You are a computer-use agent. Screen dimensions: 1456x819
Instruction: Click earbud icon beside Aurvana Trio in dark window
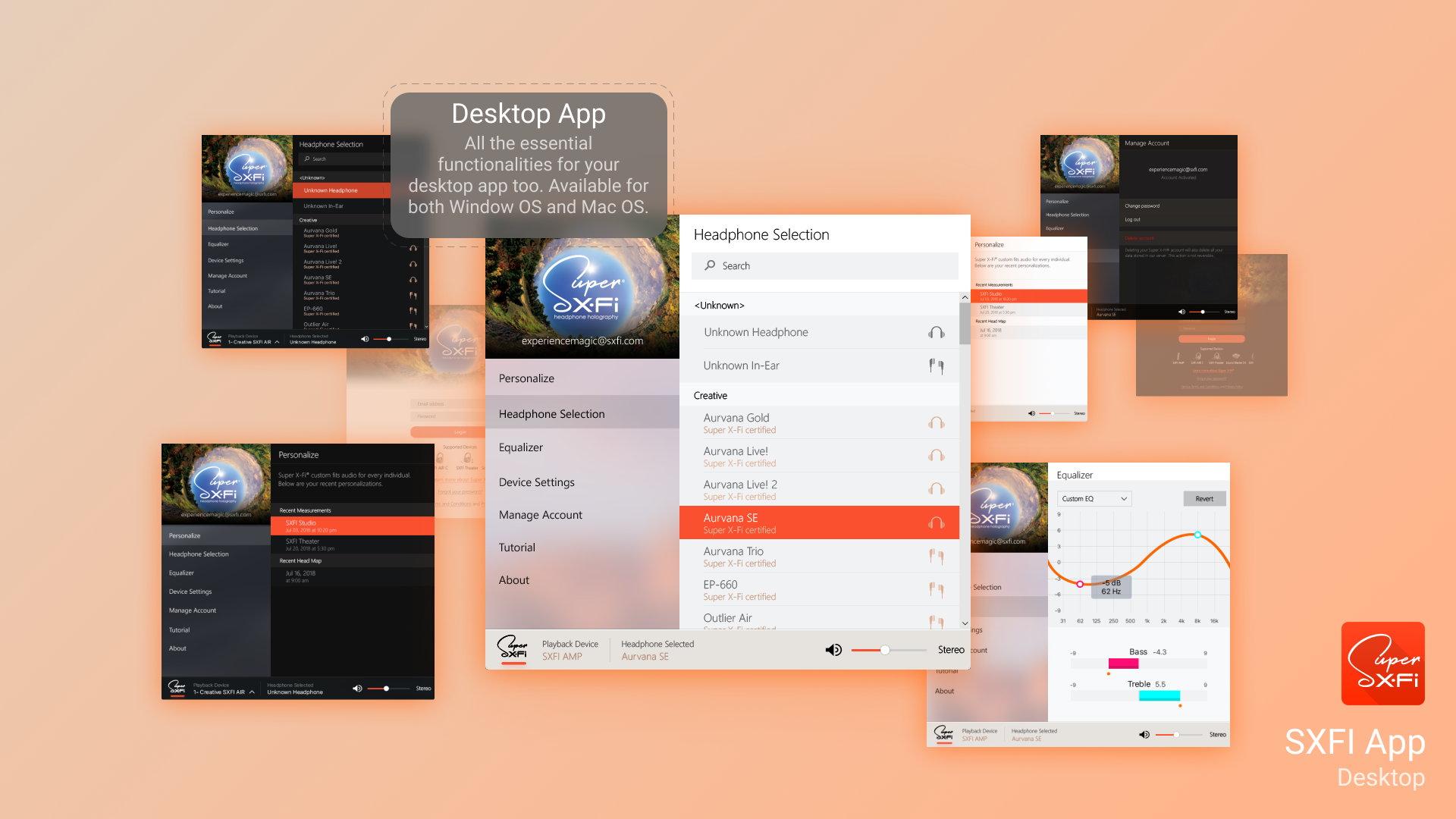(413, 296)
